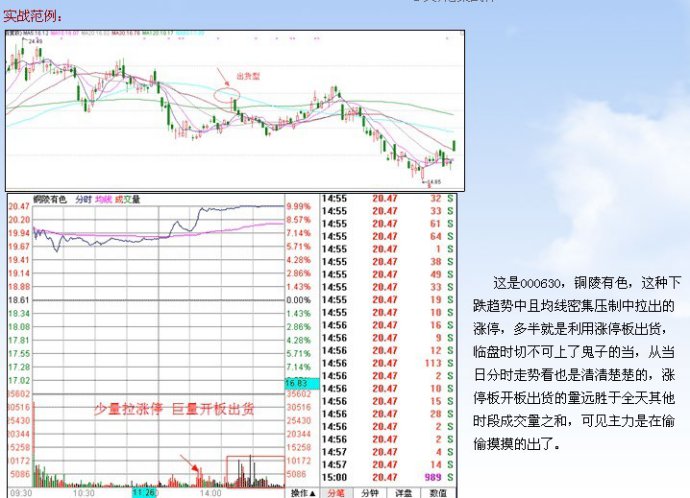Click the 成交量 legend label
This screenshot has height=498, width=690.
[127, 199]
